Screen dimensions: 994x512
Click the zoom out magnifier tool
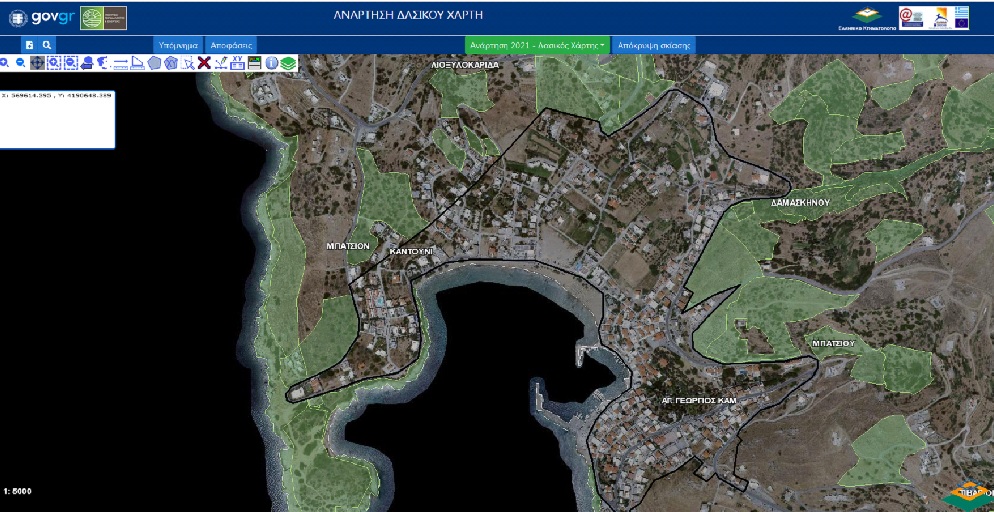[x=20, y=63]
